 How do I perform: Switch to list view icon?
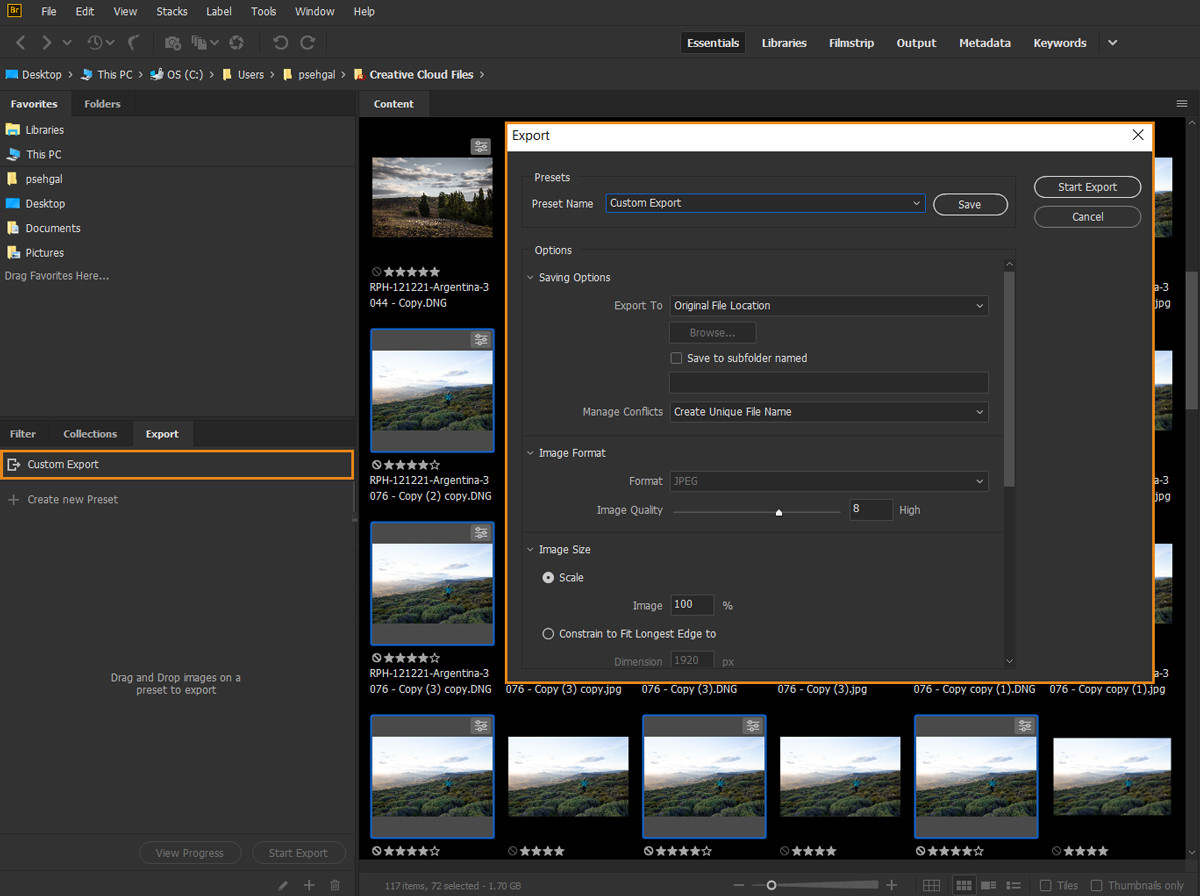pyautogui.click(x=1013, y=885)
